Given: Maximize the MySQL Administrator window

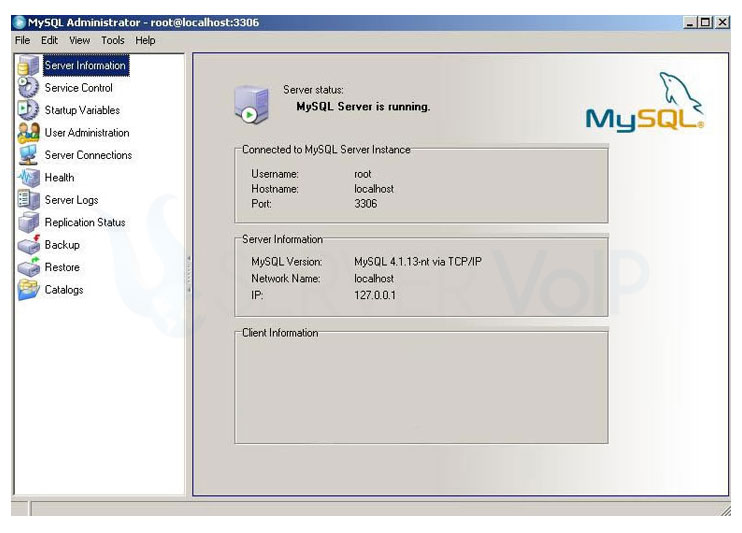Looking at the screenshot, I should click(x=706, y=22).
